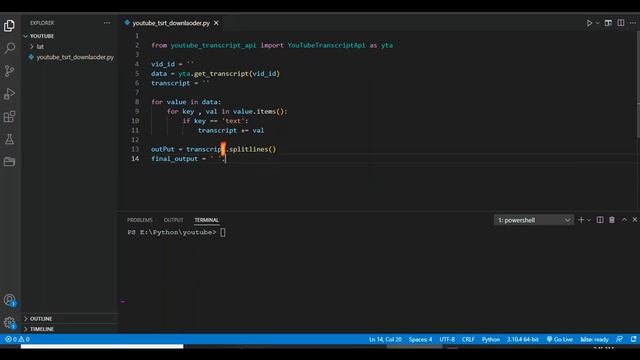The image size is (640, 360).
Task: Open the notifications bell icon
Action: pyautogui.click(x=633, y=339)
